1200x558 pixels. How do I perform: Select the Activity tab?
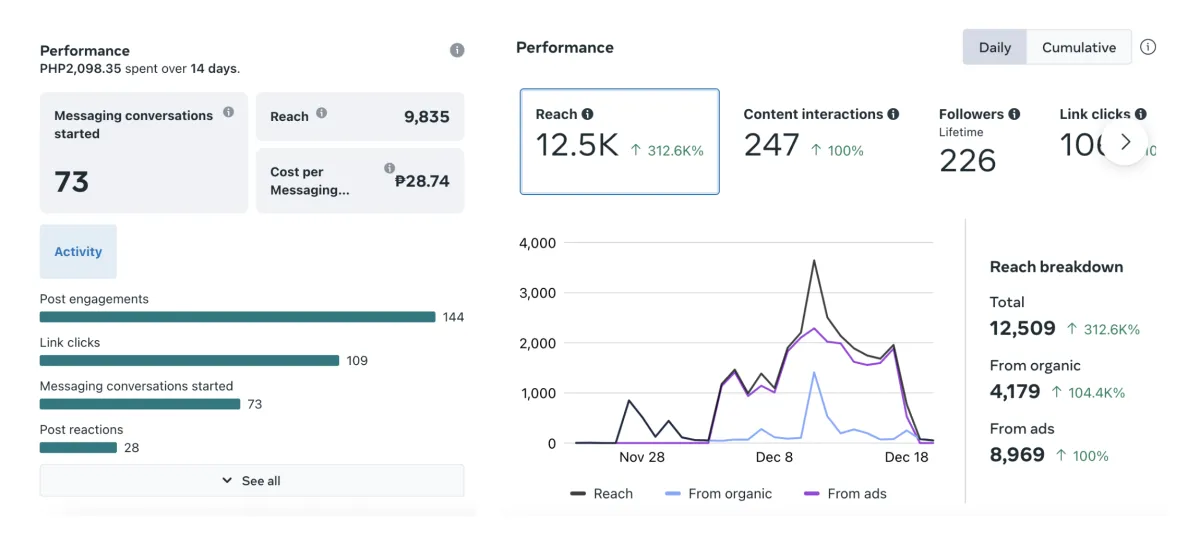pyautogui.click(x=78, y=251)
